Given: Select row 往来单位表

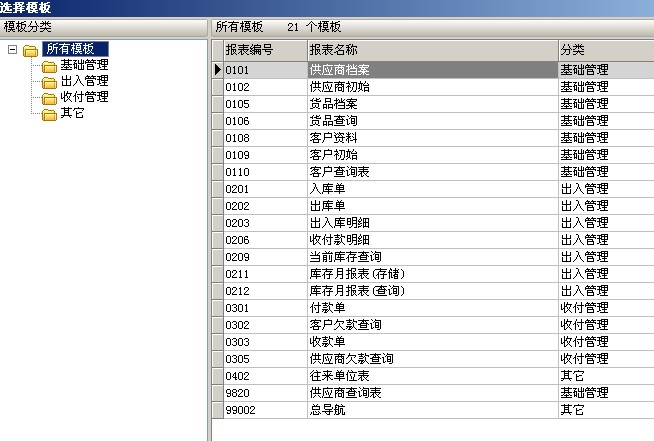Looking at the screenshot, I should pos(433,376).
